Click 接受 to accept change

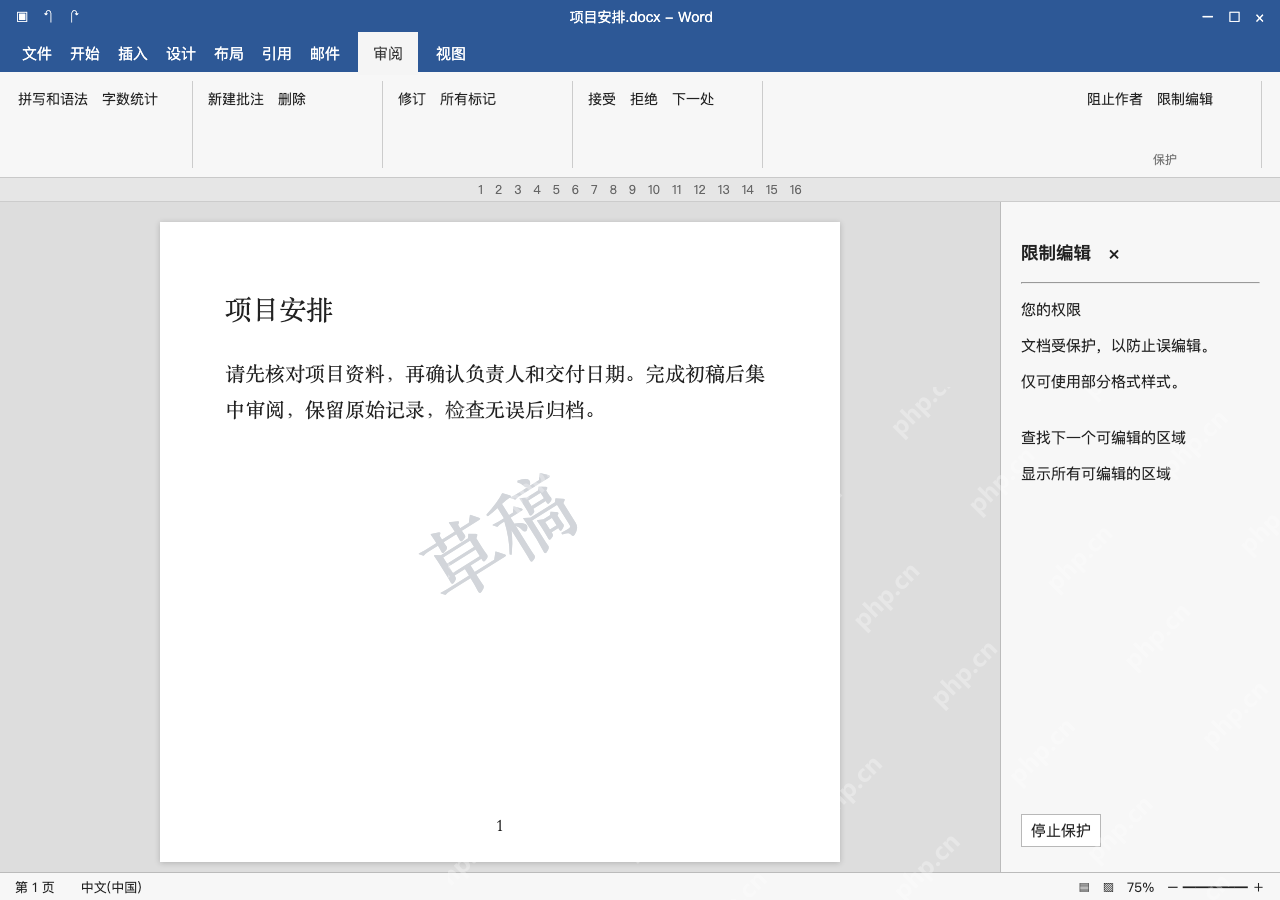[602, 99]
